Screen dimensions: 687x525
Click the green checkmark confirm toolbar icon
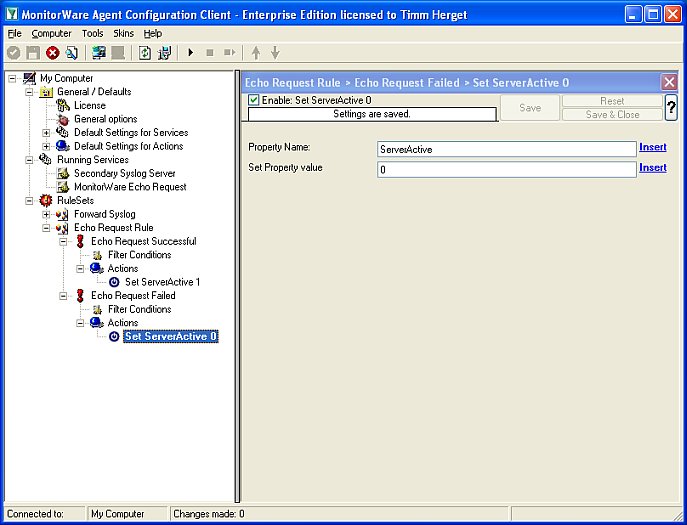(x=14, y=53)
